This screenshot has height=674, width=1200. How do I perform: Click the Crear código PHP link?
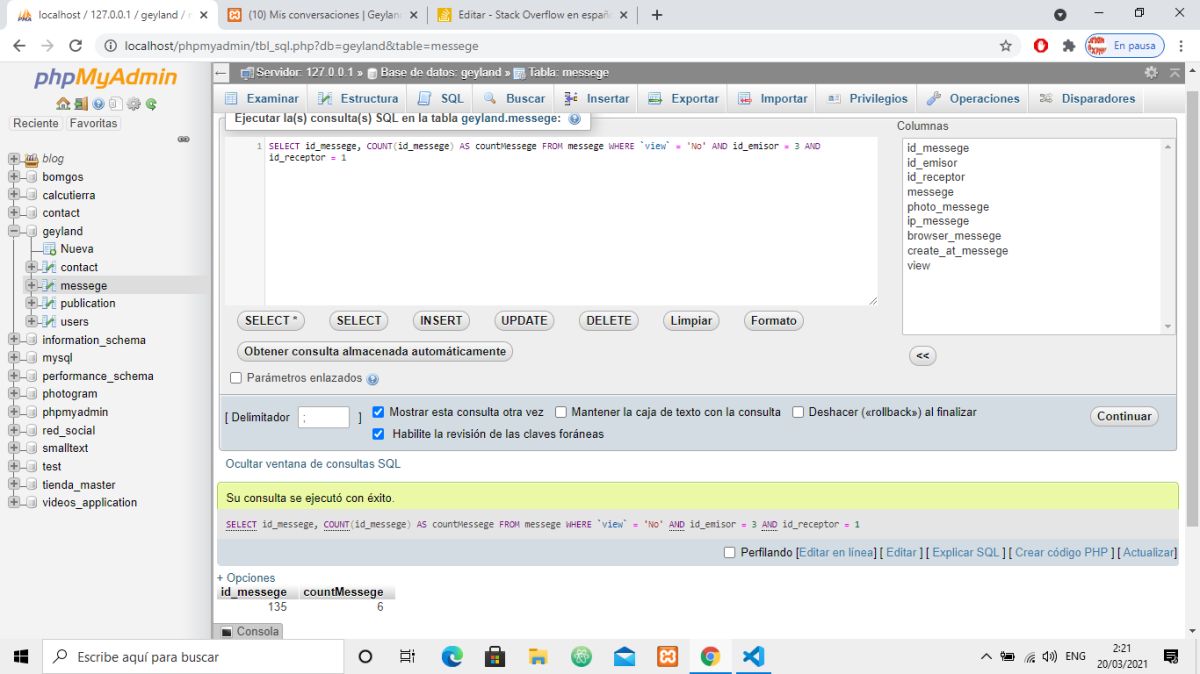pyautogui.click(x=1060, y=552)
